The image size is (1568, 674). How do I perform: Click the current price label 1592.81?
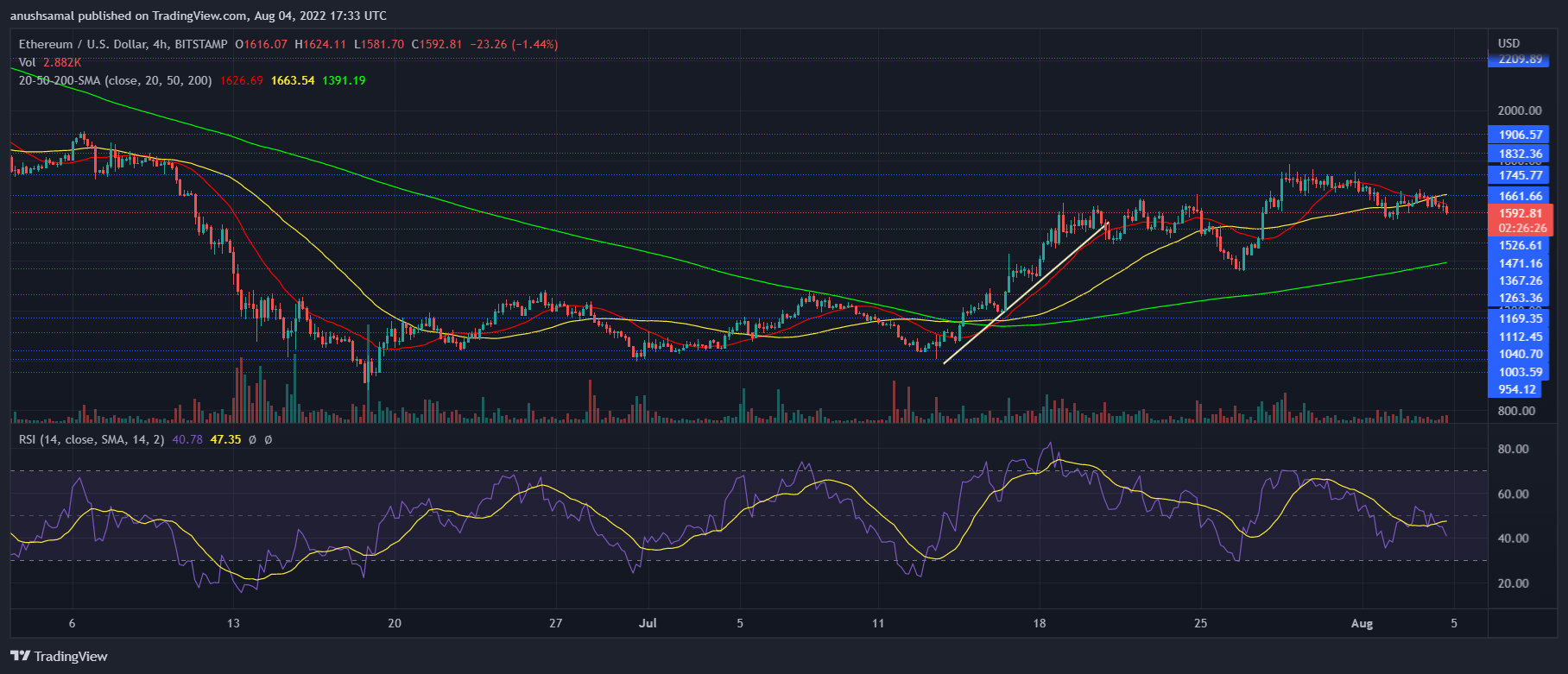[x=1521, y=213]
